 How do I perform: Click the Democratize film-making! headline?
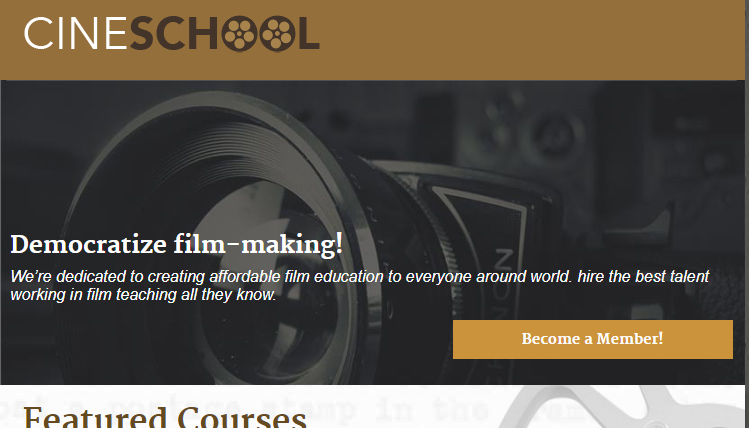(x=176, y=244)
